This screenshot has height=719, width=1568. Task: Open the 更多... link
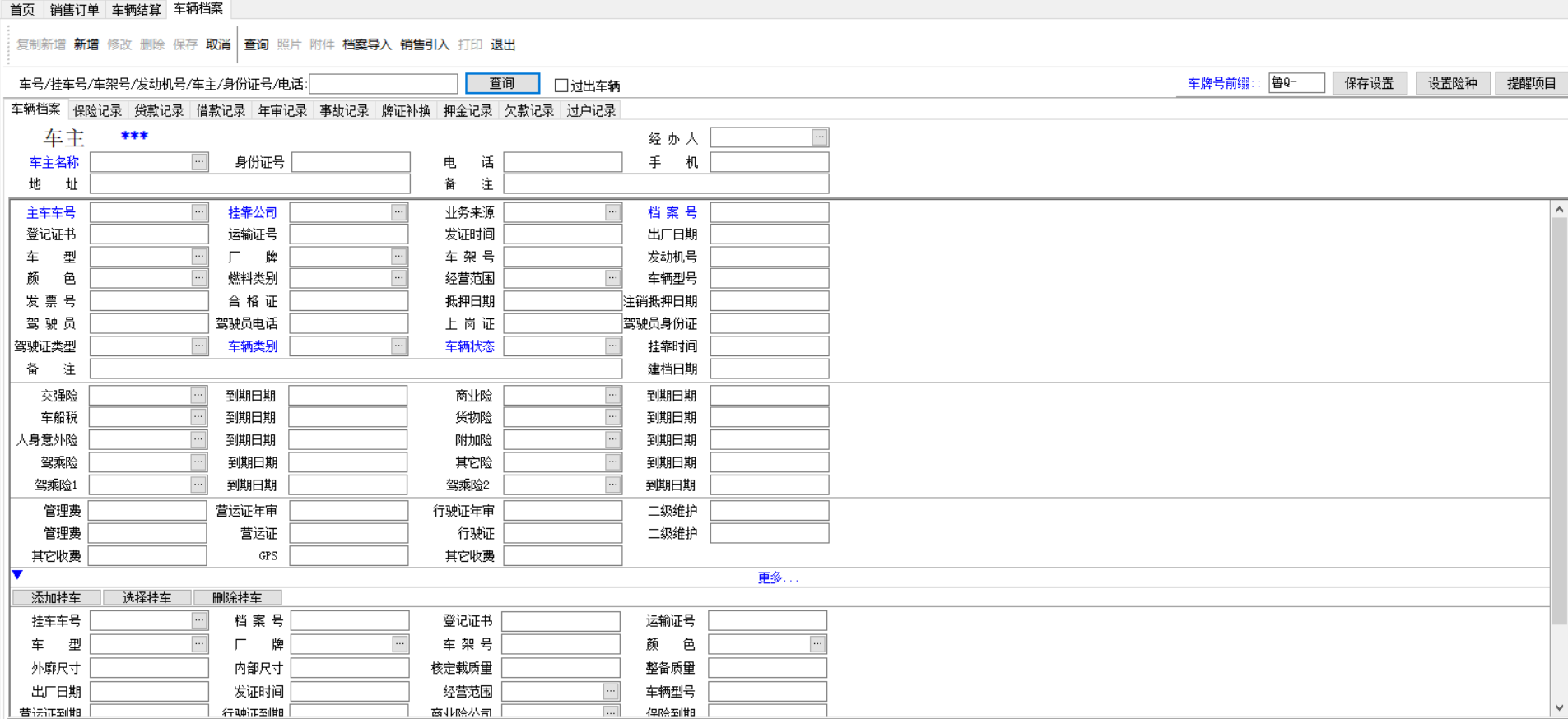(x=778, y=578)
